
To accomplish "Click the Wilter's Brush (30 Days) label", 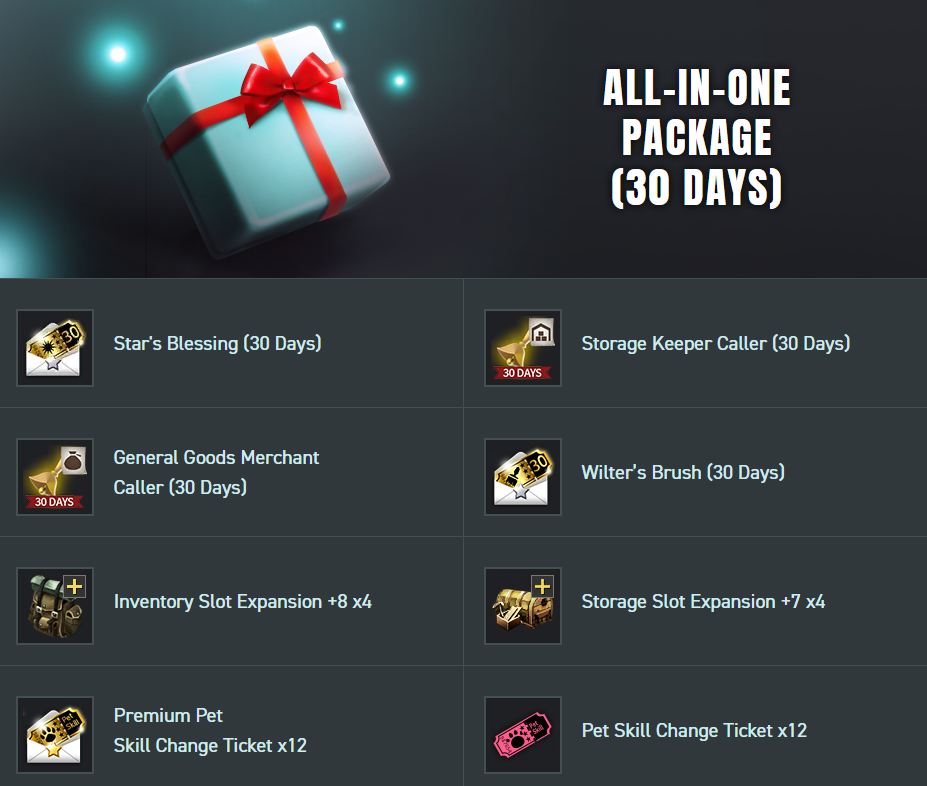I will pyautogui.click(x=683, y=472).
